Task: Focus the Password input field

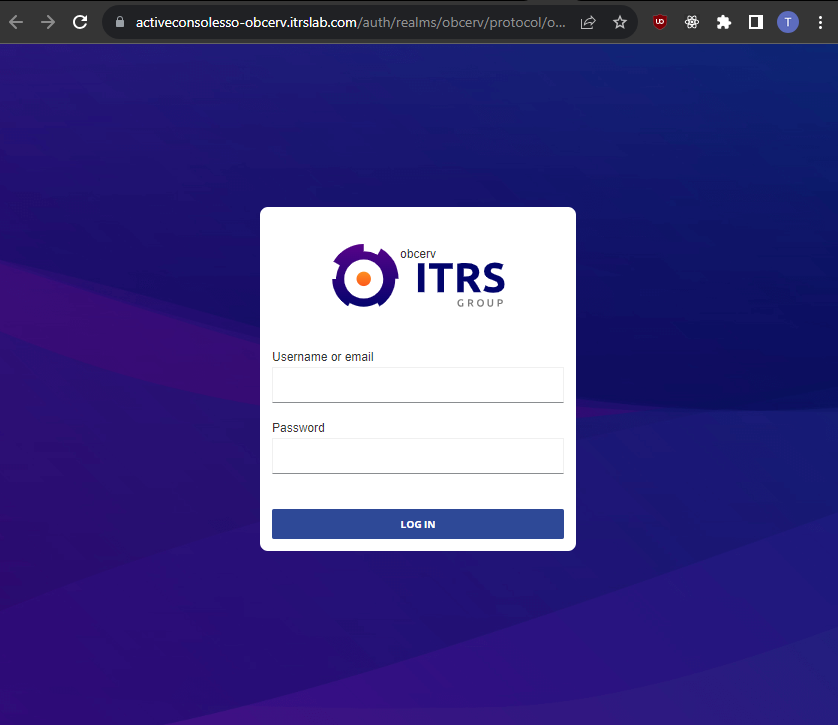Action: point(418,456)
